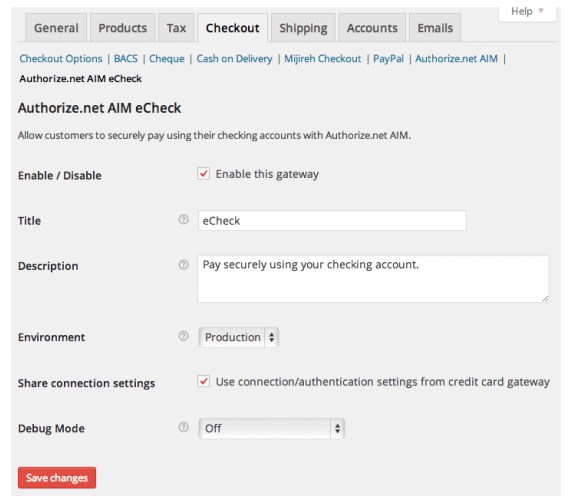Click the 'Share connection settings' label
Image resolution: width=571 pixels, height=503 pixels.
[87, 383]
